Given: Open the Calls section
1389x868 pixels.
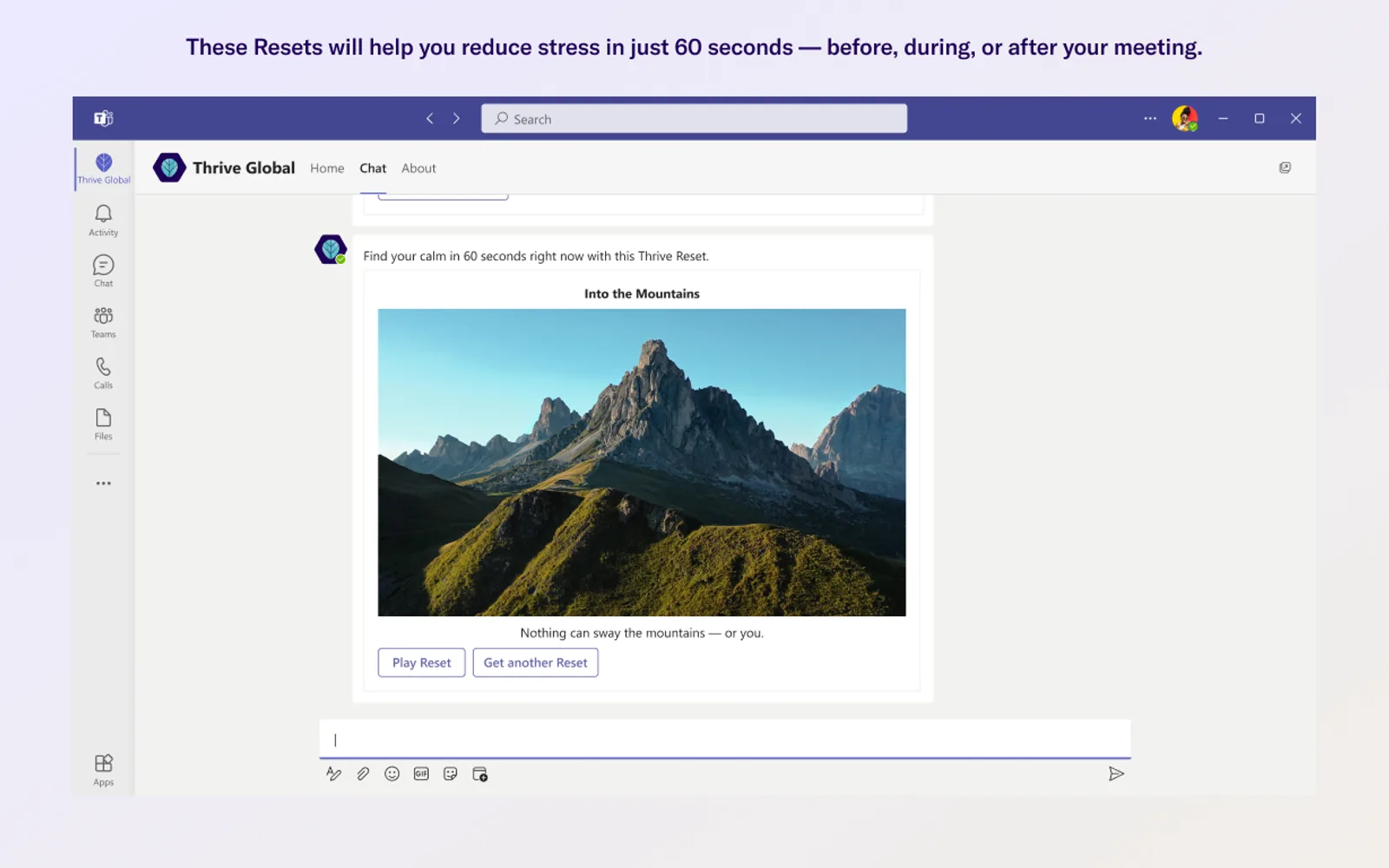Looking at the screenshot, I should (103, 373).
